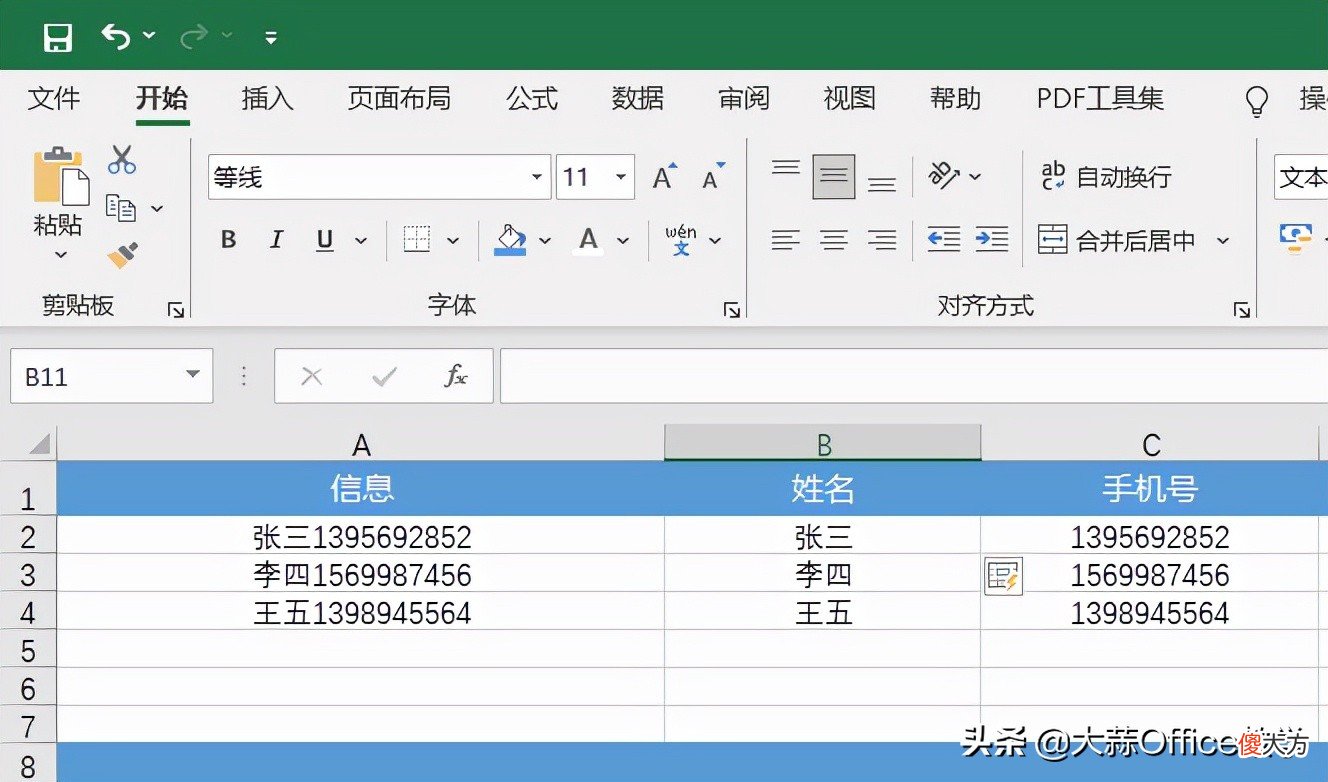
Task: Click the Decrease Indent icon
Action: [x=944, y=240]
